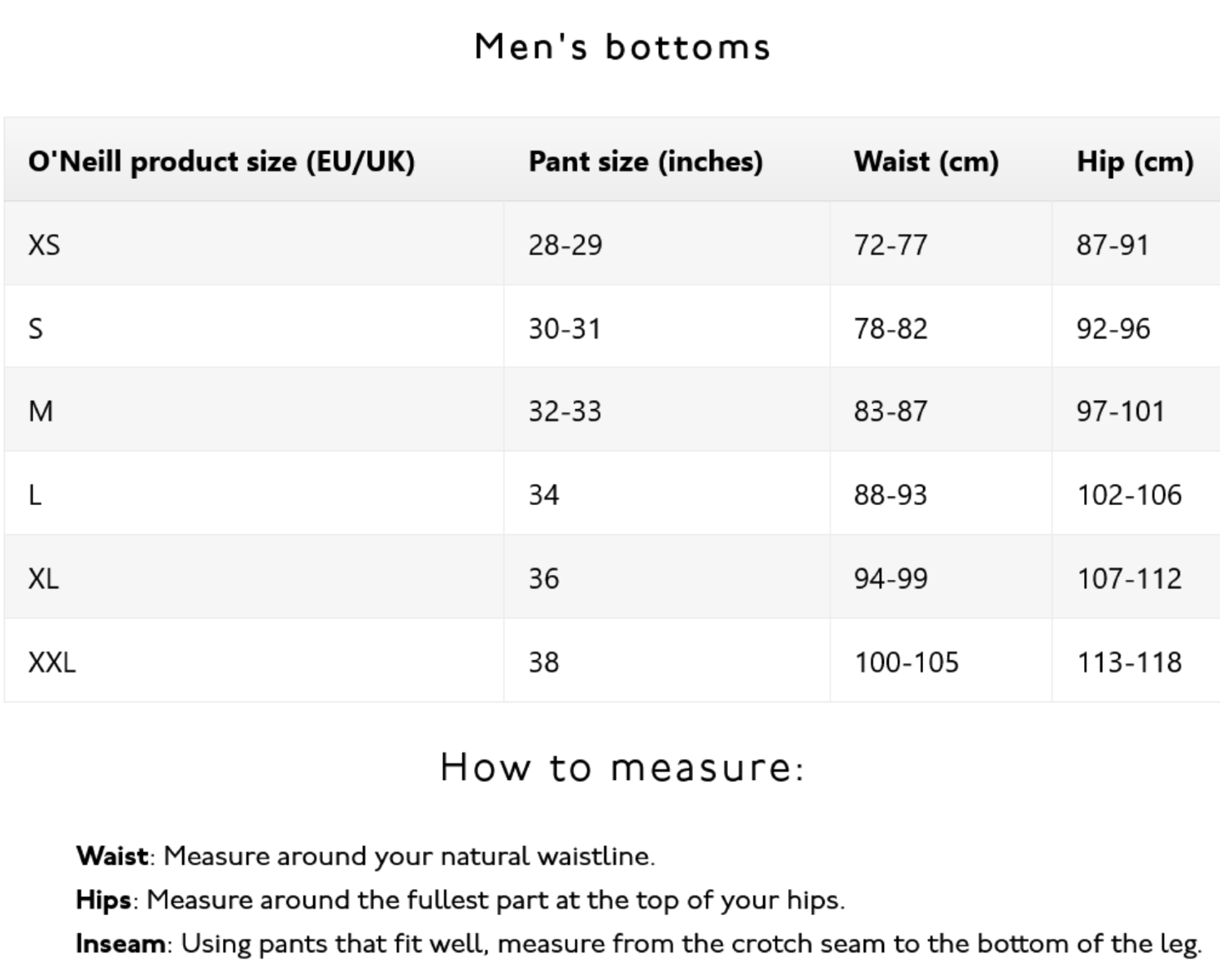
Task: Select the 28-29 pant size cell
Action: [565, 245]
